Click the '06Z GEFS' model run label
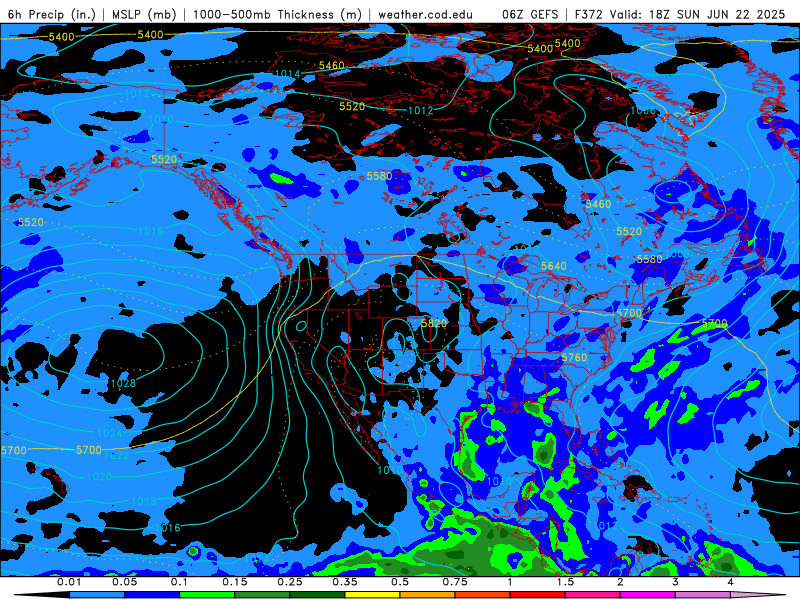800x600 pixels. tap(530, 15)
